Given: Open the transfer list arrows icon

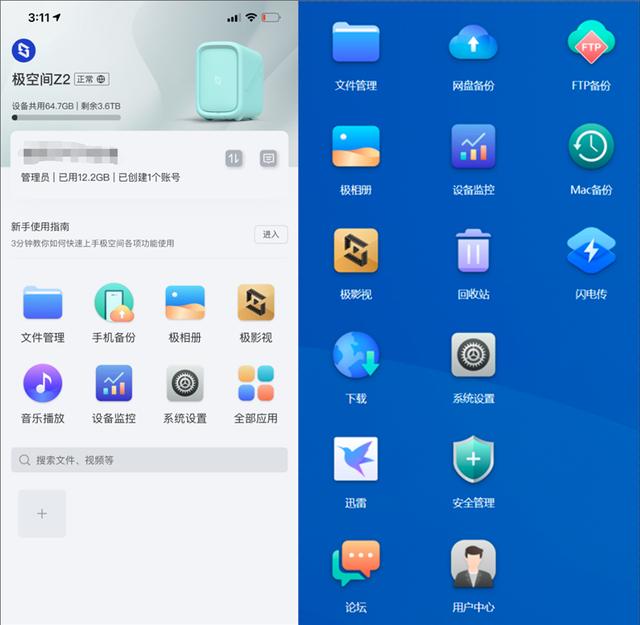Looking at the screenshot, I should click(234, 158).
